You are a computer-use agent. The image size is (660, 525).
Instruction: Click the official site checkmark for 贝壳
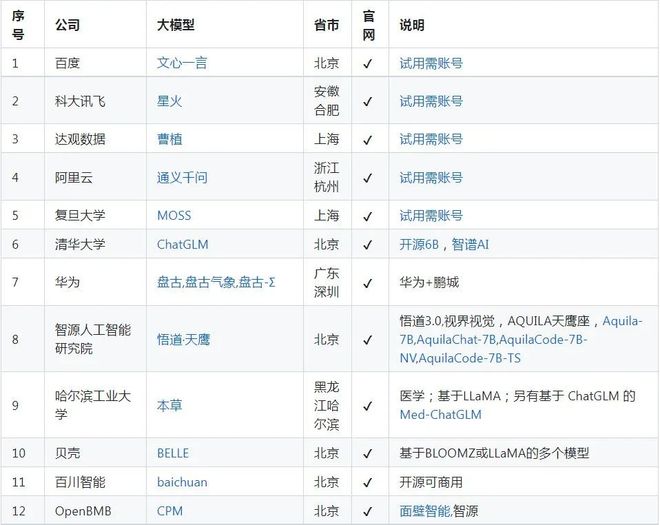[x=368, y=454]
